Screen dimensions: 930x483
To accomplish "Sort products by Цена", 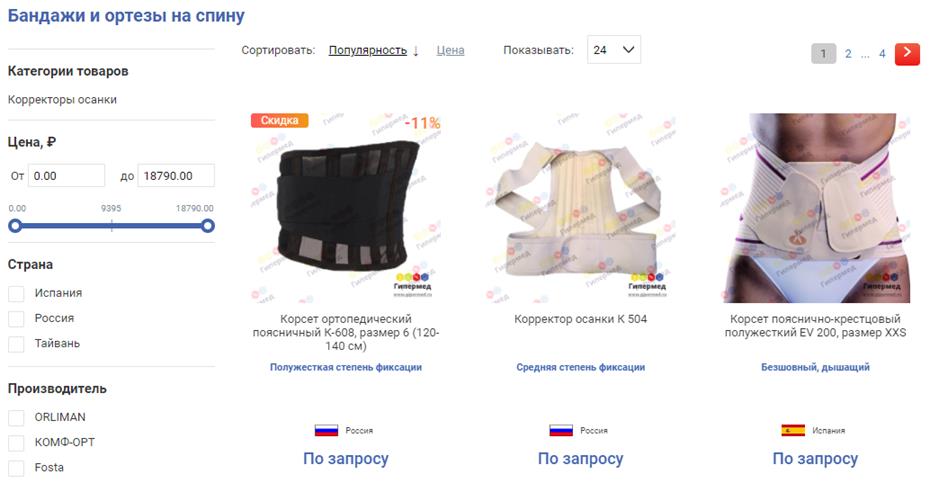I will click(450, 50).
